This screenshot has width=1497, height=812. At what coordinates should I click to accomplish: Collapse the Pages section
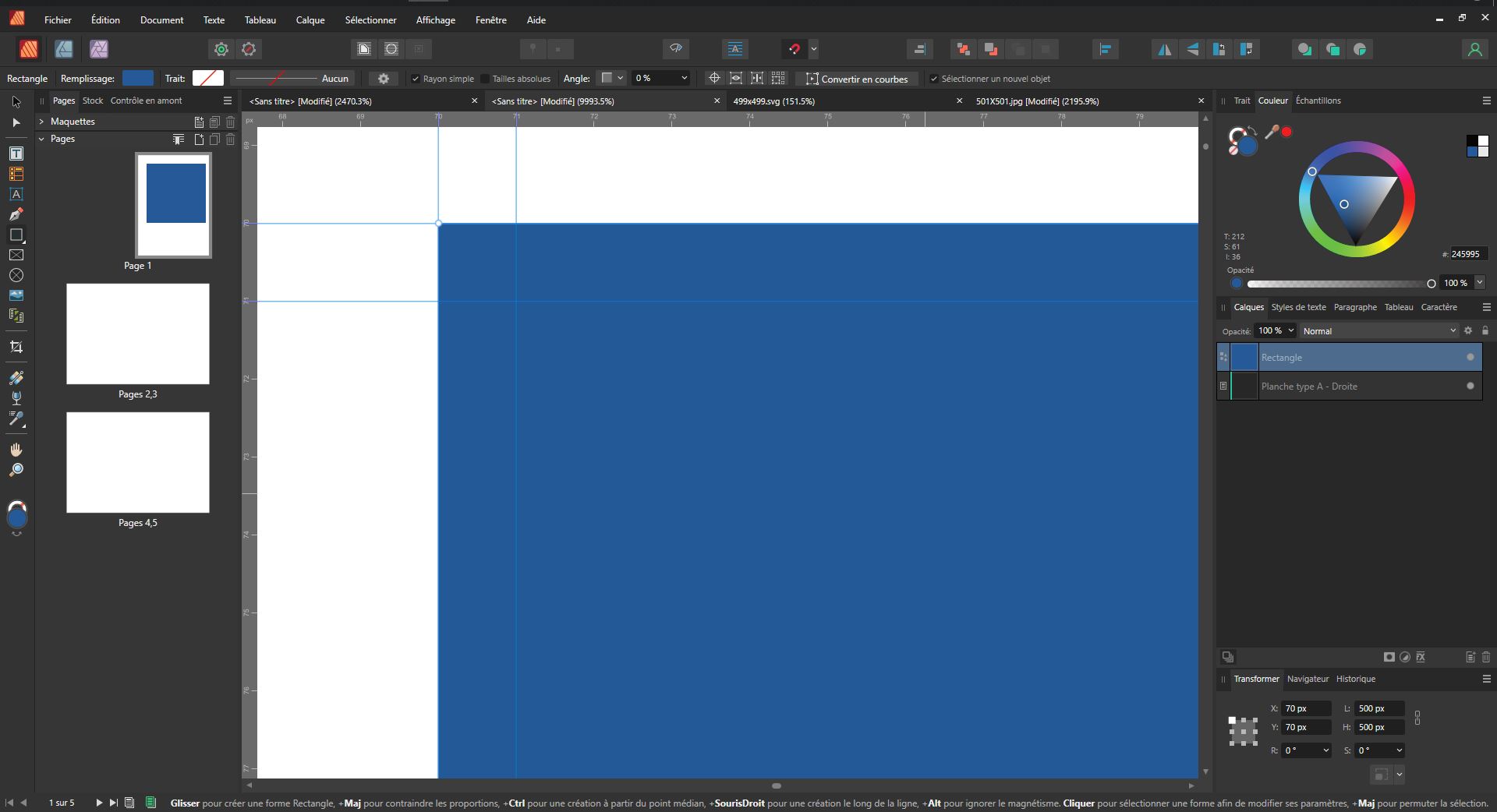click(x=41, y=139)
